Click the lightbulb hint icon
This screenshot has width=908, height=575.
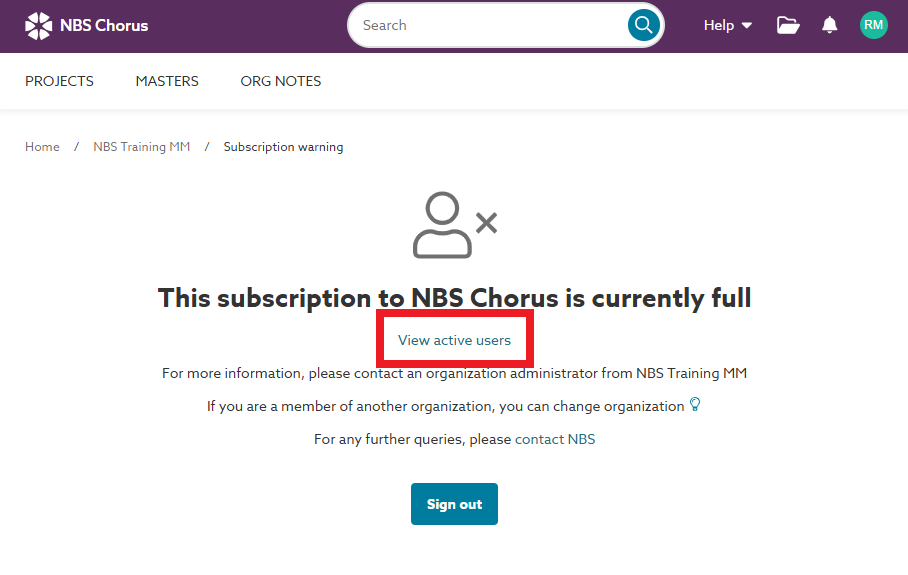click(695, 404)
